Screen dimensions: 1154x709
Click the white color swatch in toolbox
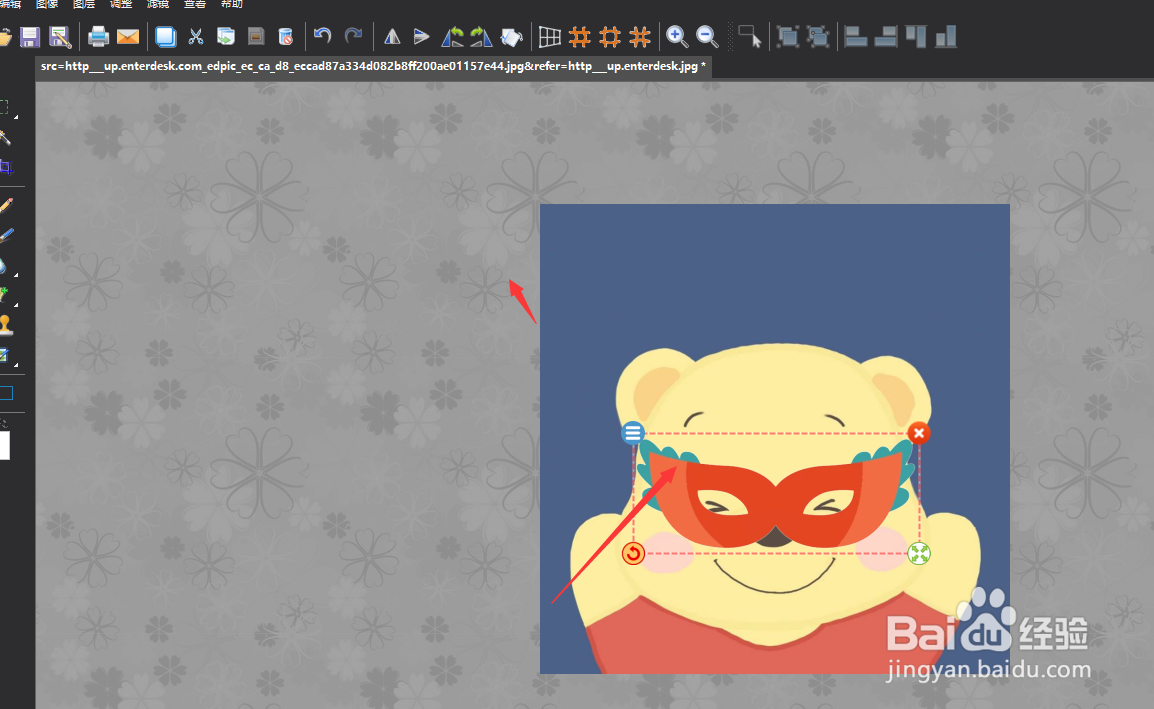[x=4, y=445]
